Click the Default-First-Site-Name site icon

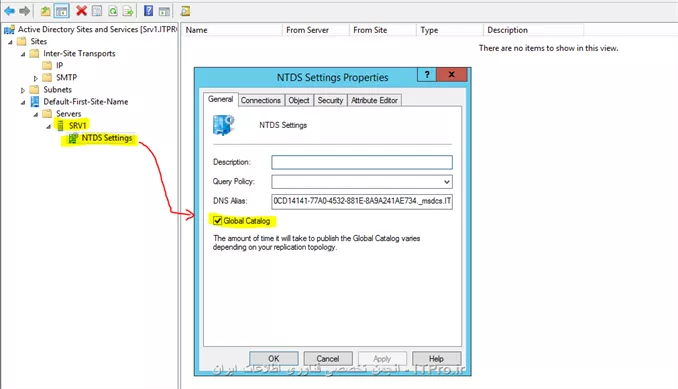34,102
